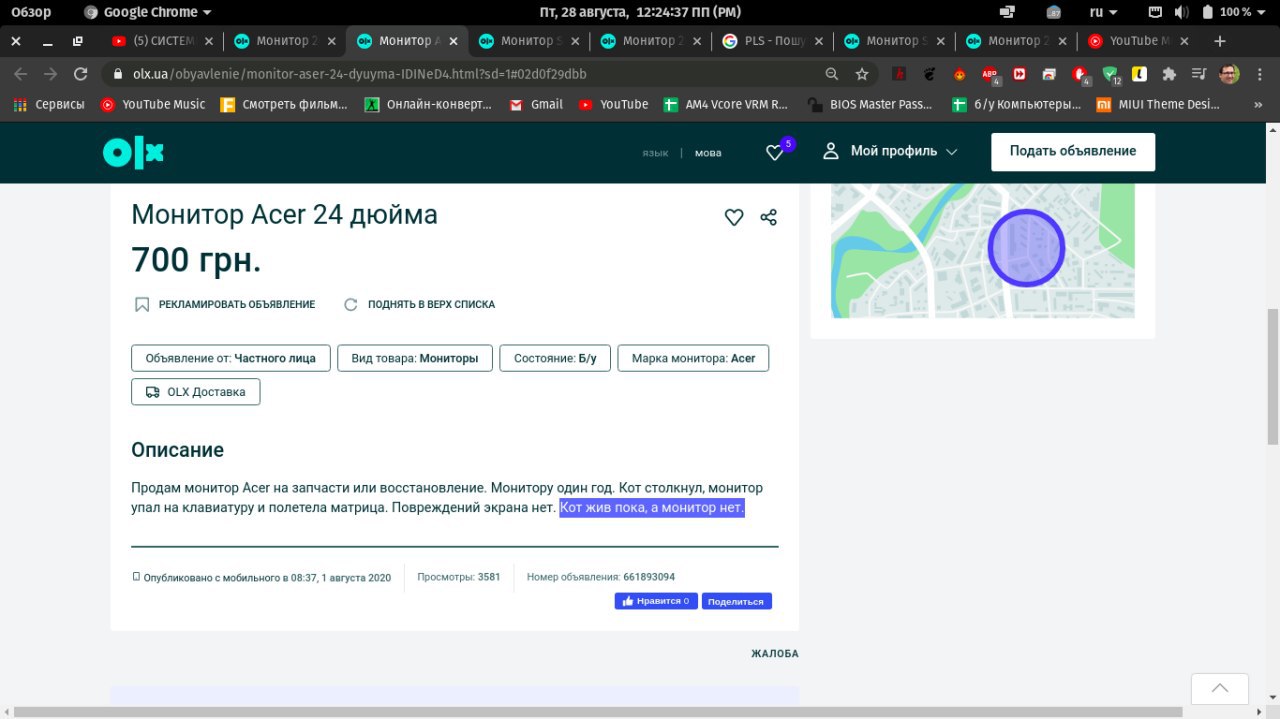Click the Состояние: Б/у tag
Image resolution: width=1280 pixels, height=719 pixels.
(555, 358)
